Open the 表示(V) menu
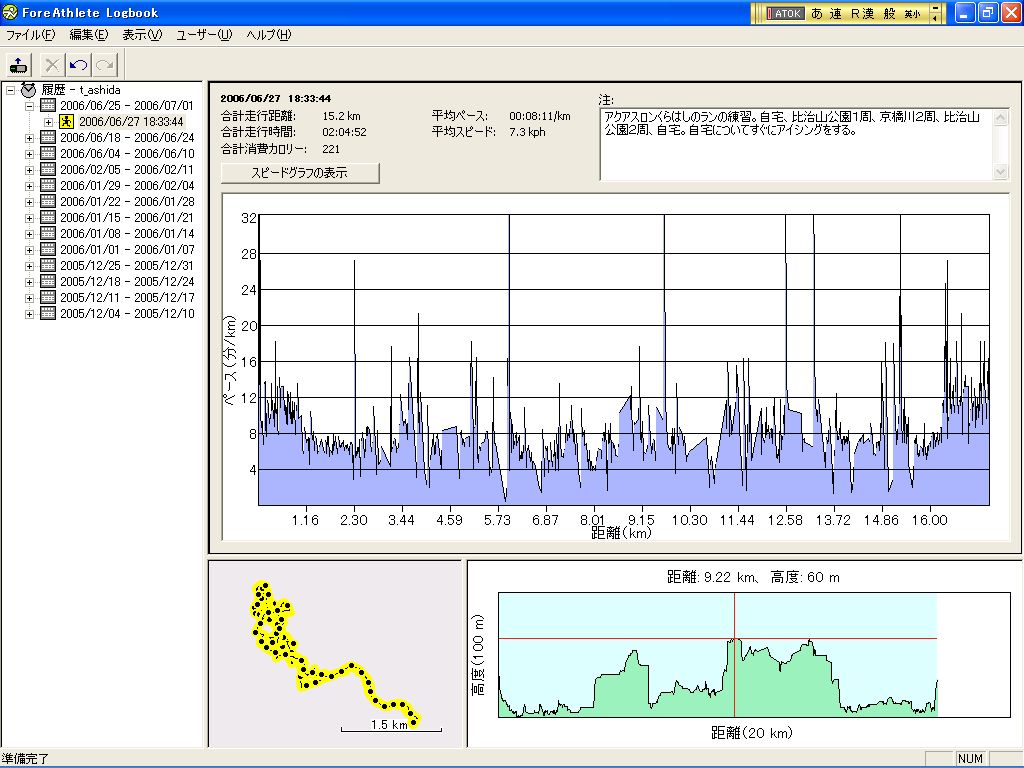Image resolution: width=1024 pixels, height=768 pixels. tap(142, 35)
